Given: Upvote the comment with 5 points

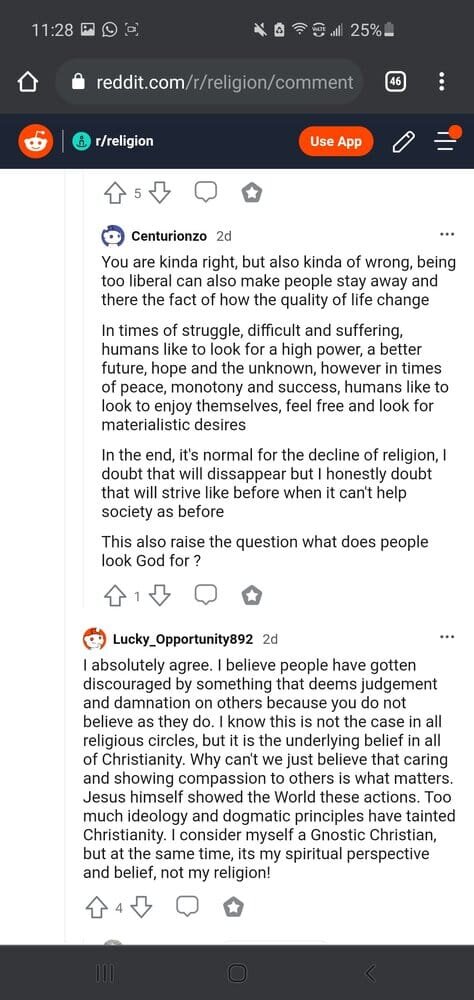Looking at the screenshot, I should 115,192.
